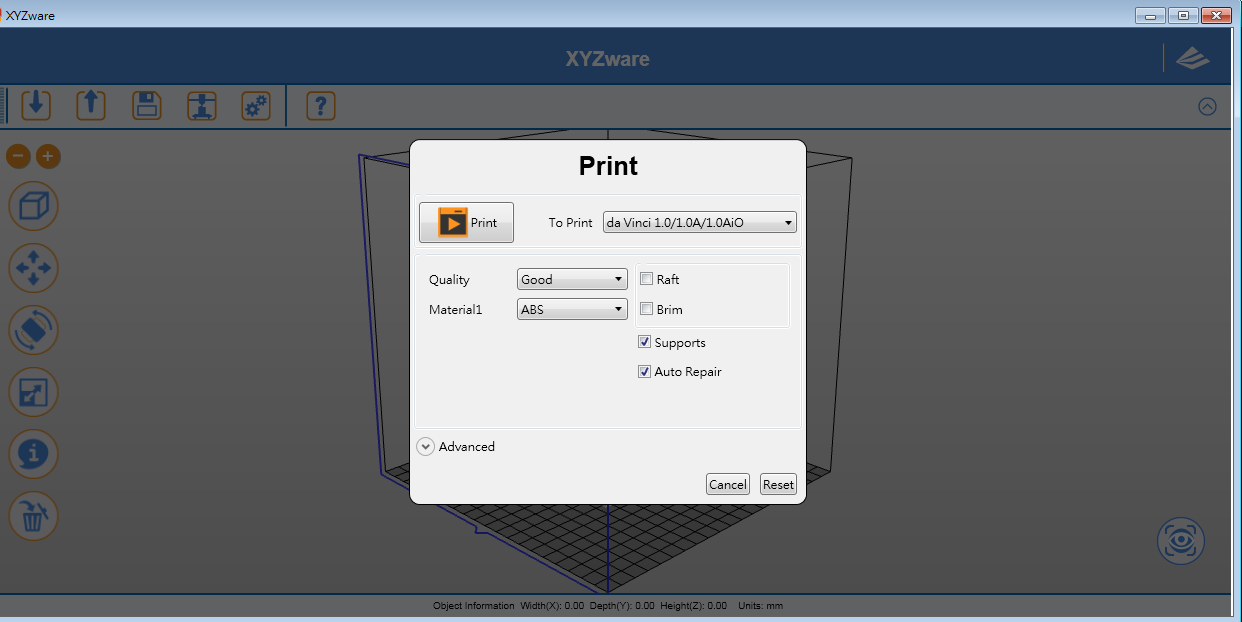This screenshot has height=622, width=1242.
Task: Open the Help question mark icon
Action: 320,105
